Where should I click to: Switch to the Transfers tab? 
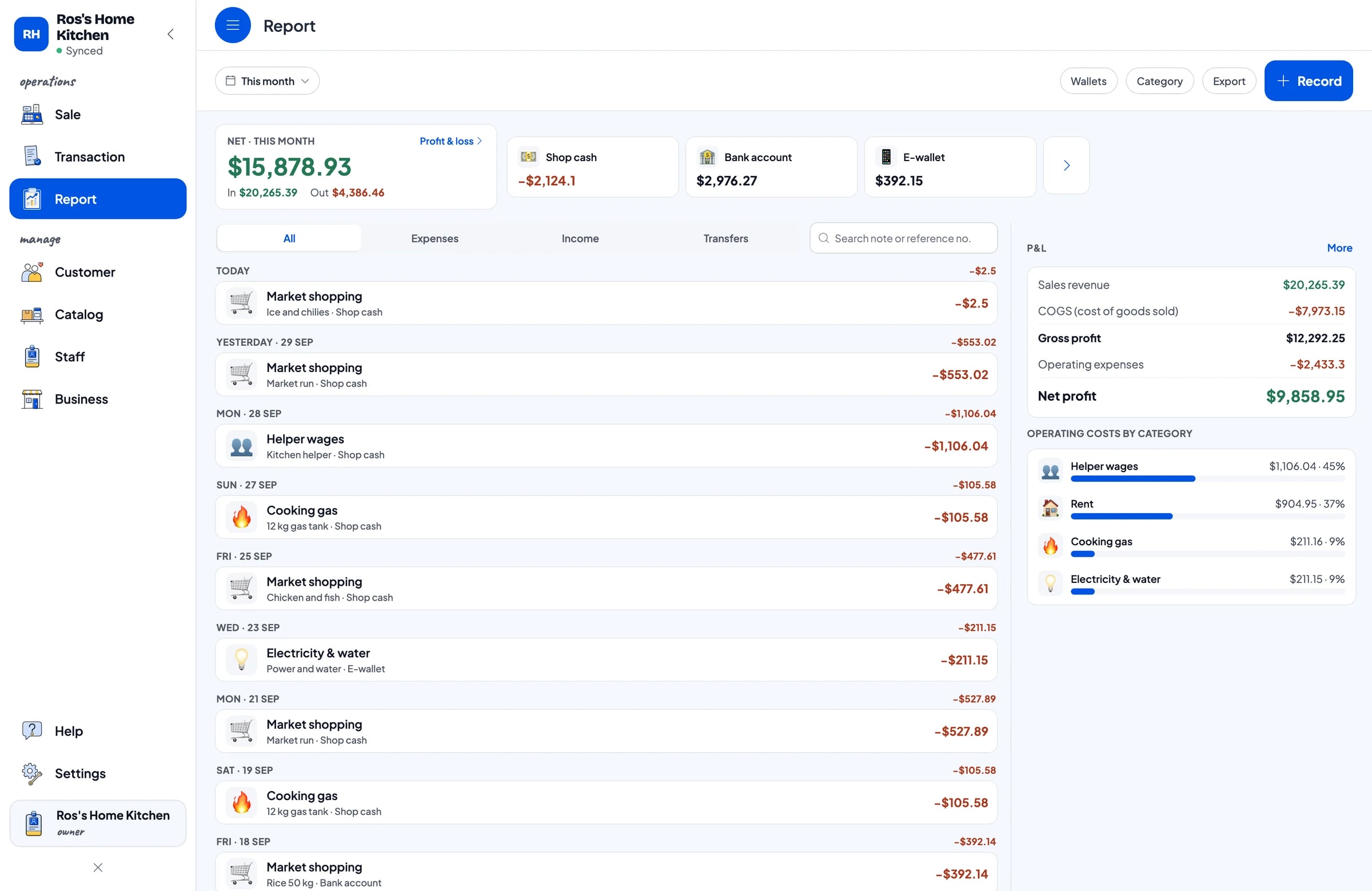click(726, 238)
